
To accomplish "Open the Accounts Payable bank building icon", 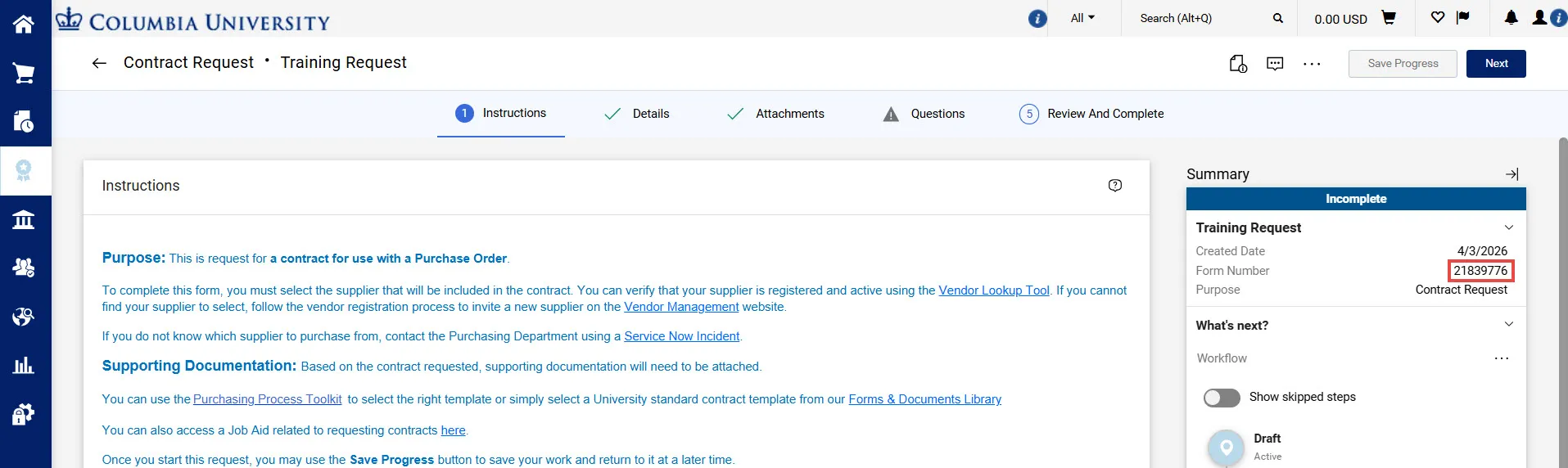I will point(24,219).
